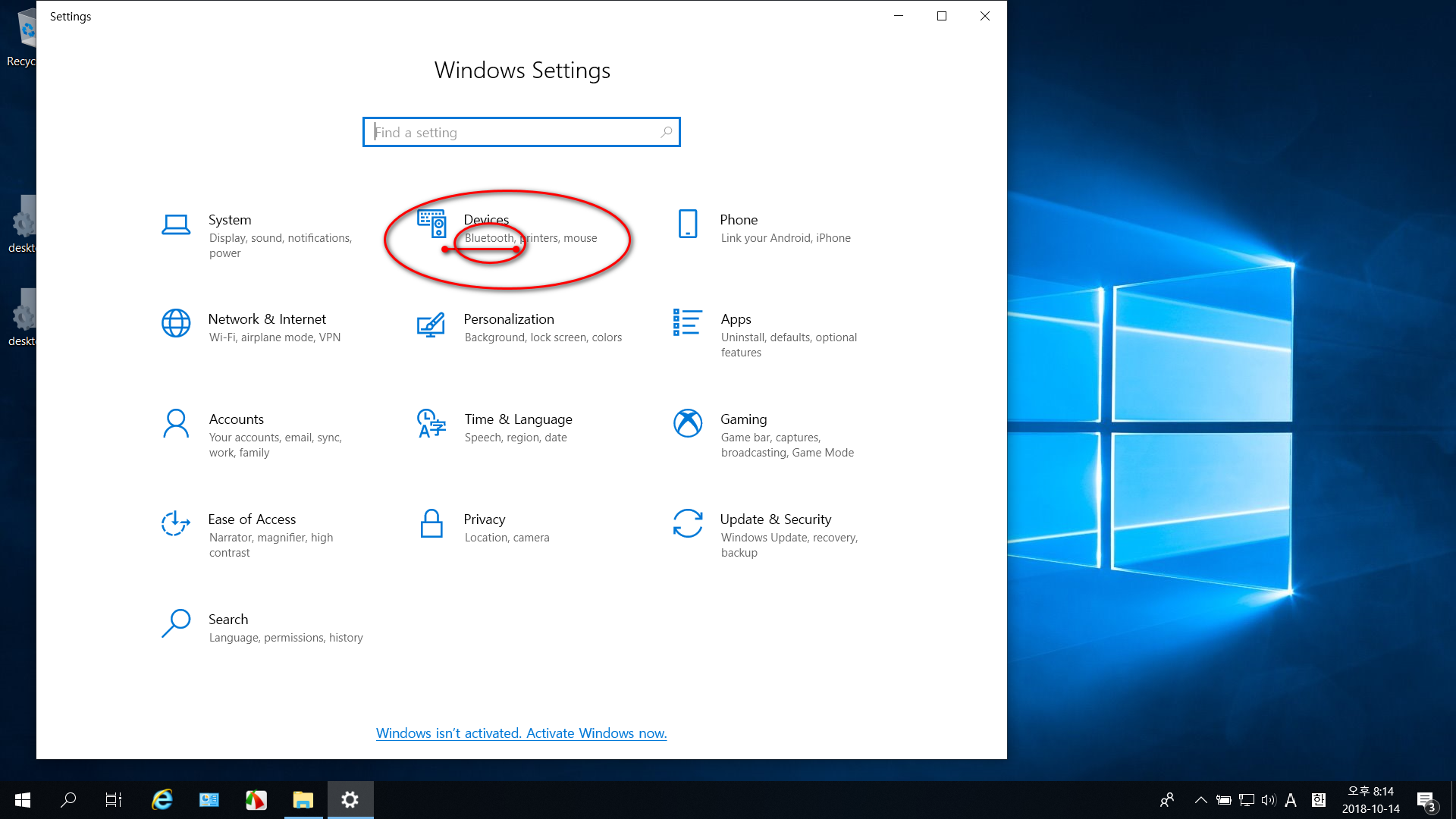Click the network tray icon
The image size is (1456, 819).
pos(1247,800)
